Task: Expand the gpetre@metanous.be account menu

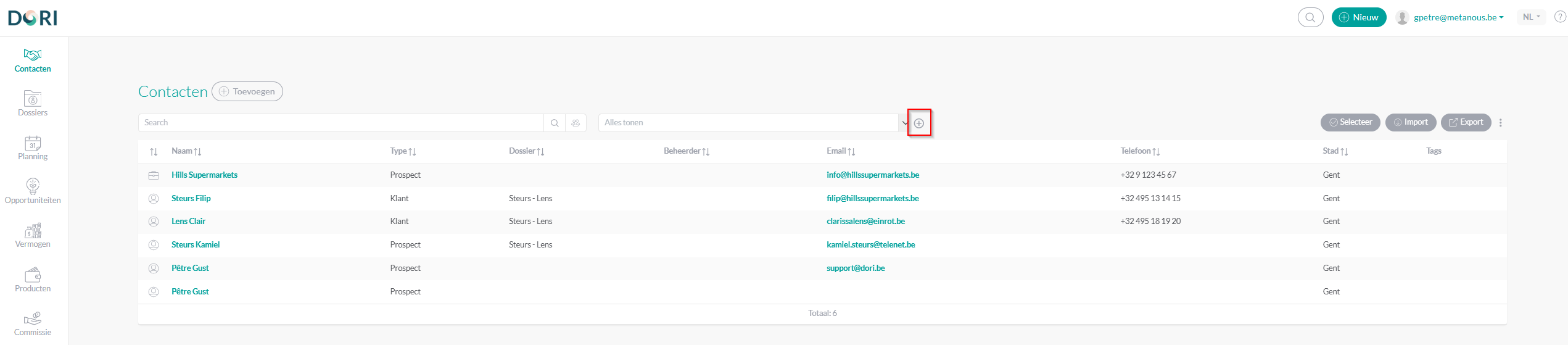Action: (x=1458, y=17)
